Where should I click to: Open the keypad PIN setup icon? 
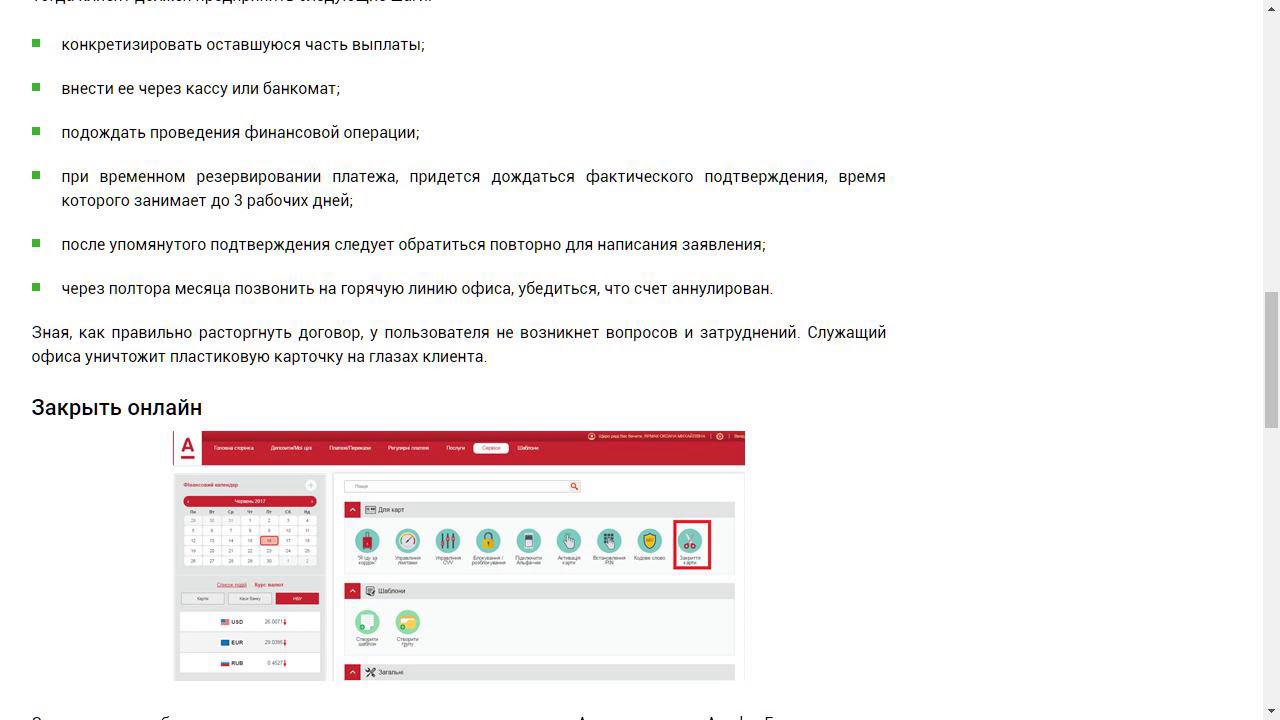[x=609, y=541]
